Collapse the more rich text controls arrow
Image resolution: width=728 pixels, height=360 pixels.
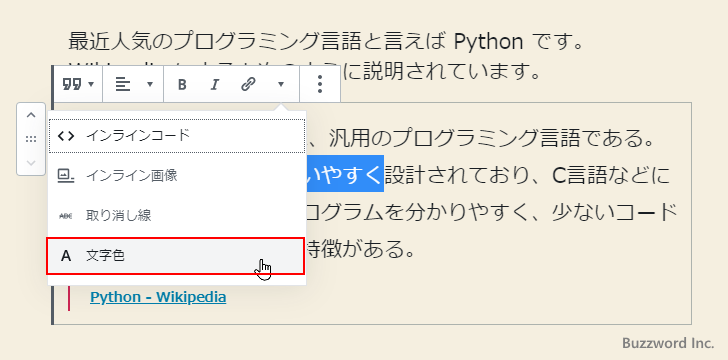click(x=281, y=85)
